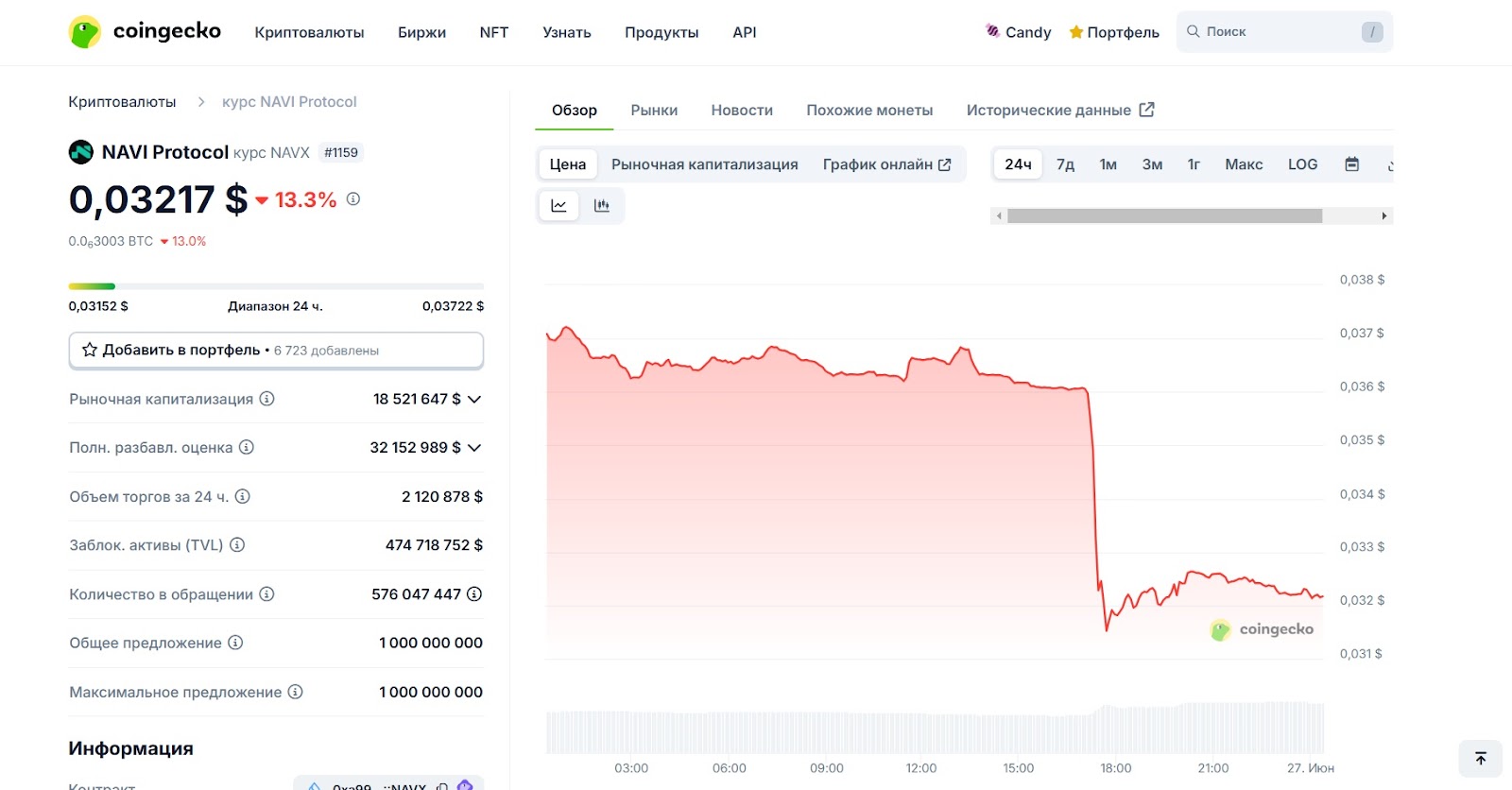
Task: Expand fully diluted 32 152 989 $ chevron
Action: click(x=474, y=448)
